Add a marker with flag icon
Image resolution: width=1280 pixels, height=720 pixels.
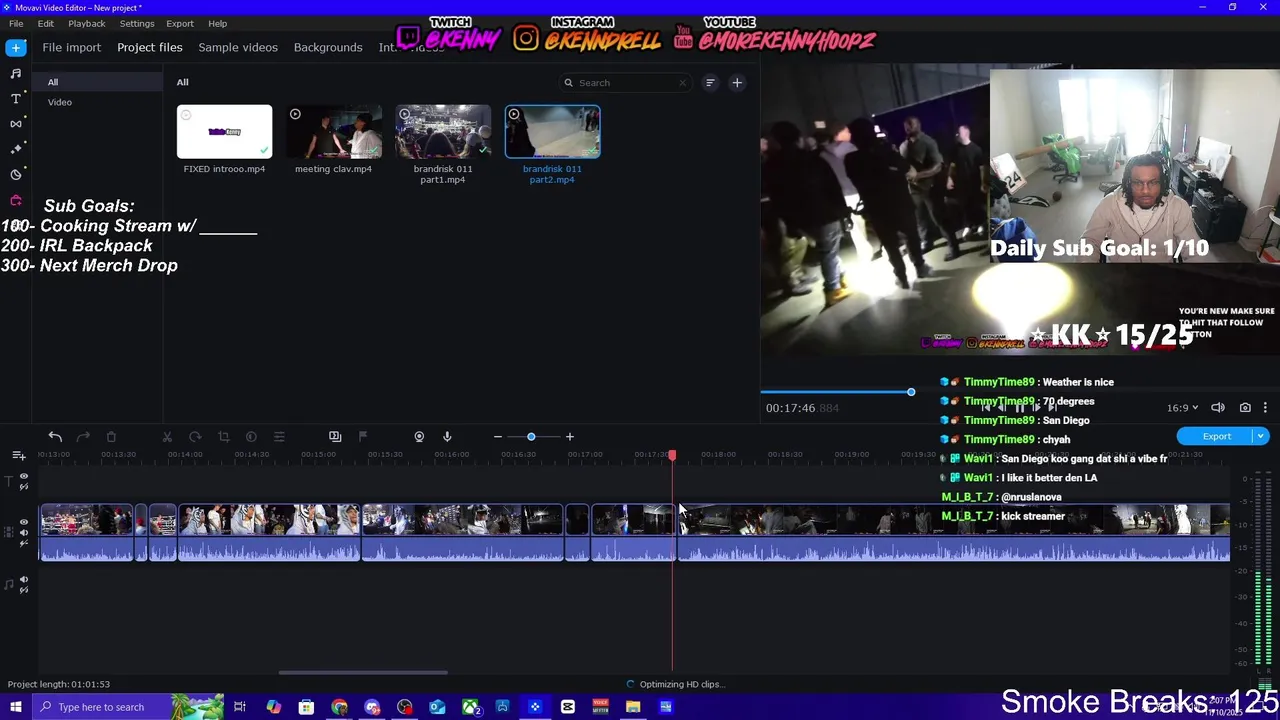click(x=363, y=436)
